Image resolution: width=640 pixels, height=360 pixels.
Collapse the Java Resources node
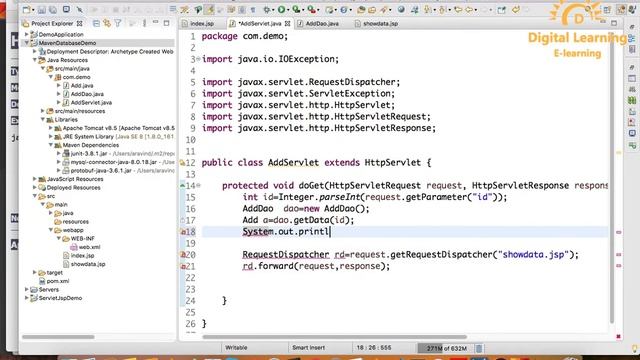[x=35, y=60]
